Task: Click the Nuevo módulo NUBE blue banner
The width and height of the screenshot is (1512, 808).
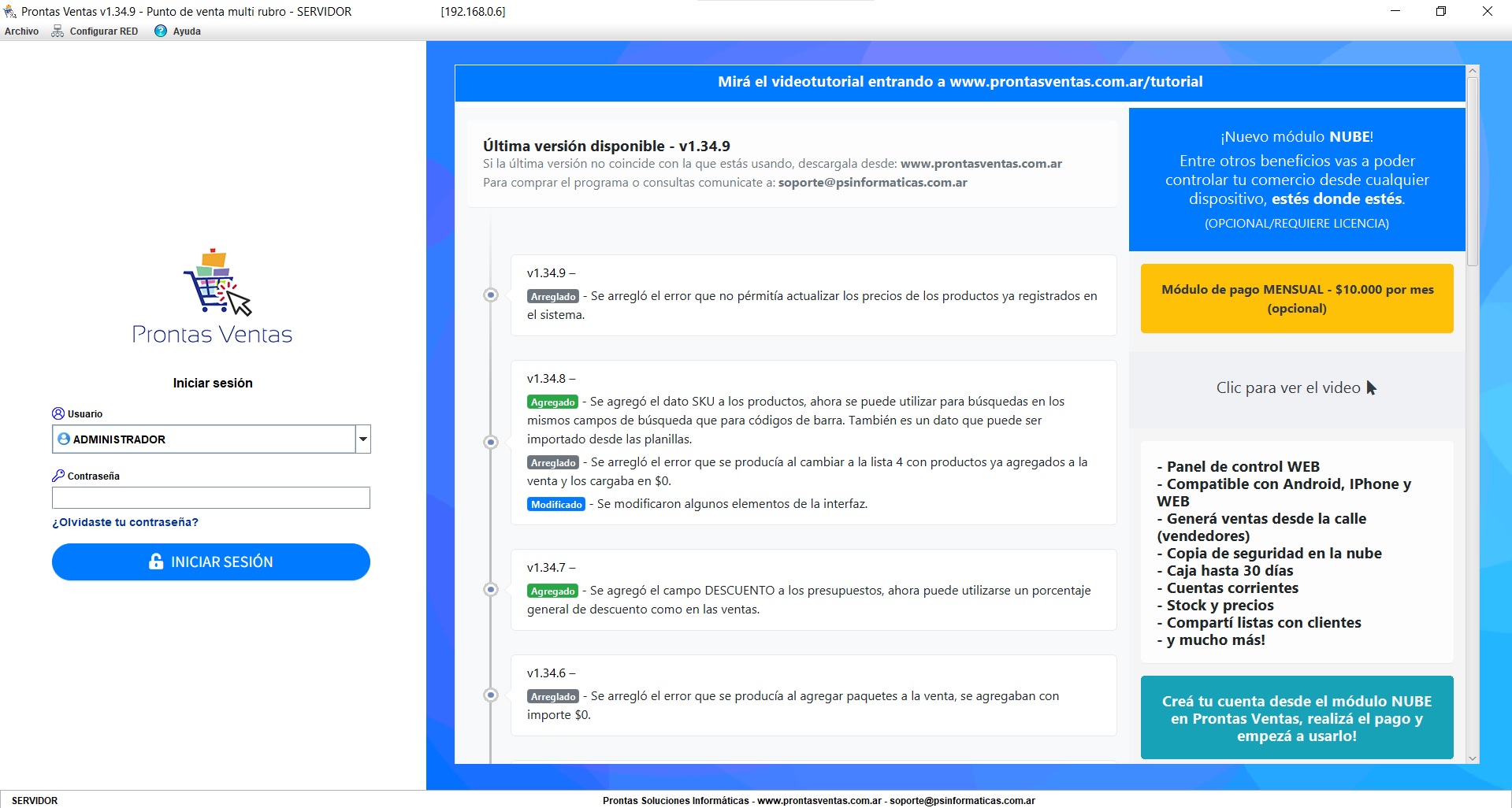Action: [x=1297, y=180]
